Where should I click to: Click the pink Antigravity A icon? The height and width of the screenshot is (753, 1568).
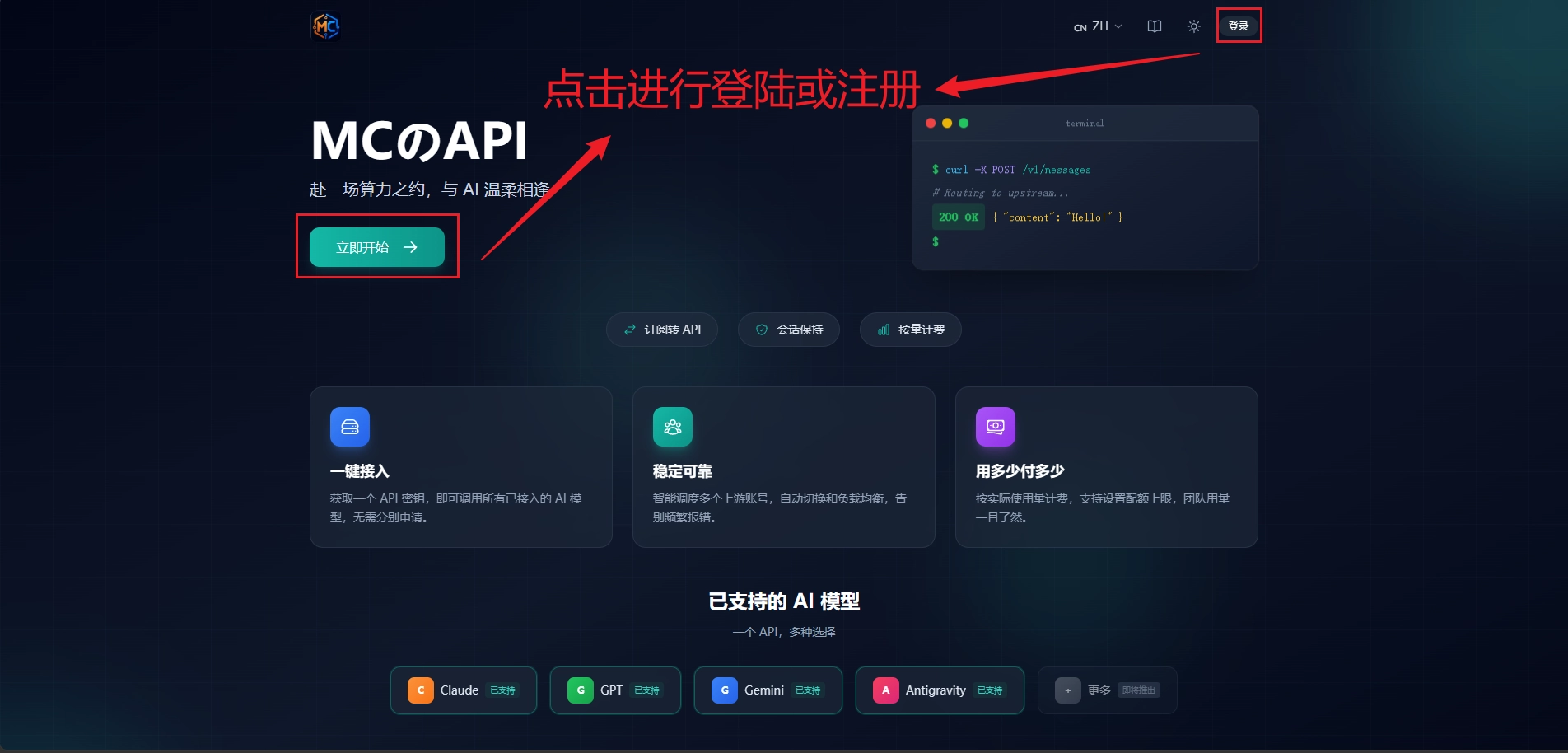[886, 690]
